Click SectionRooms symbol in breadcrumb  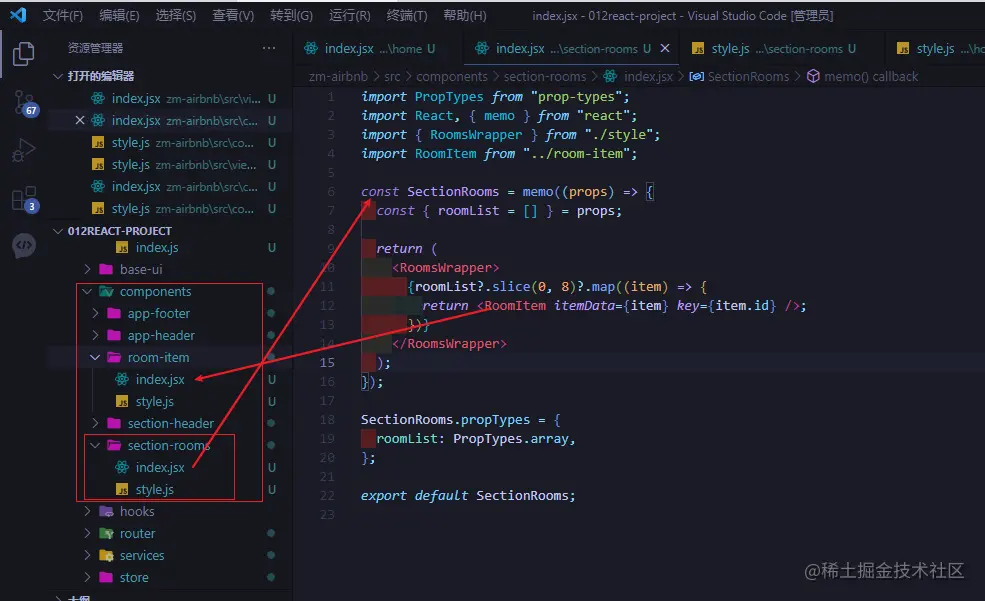tap(748, 77)
